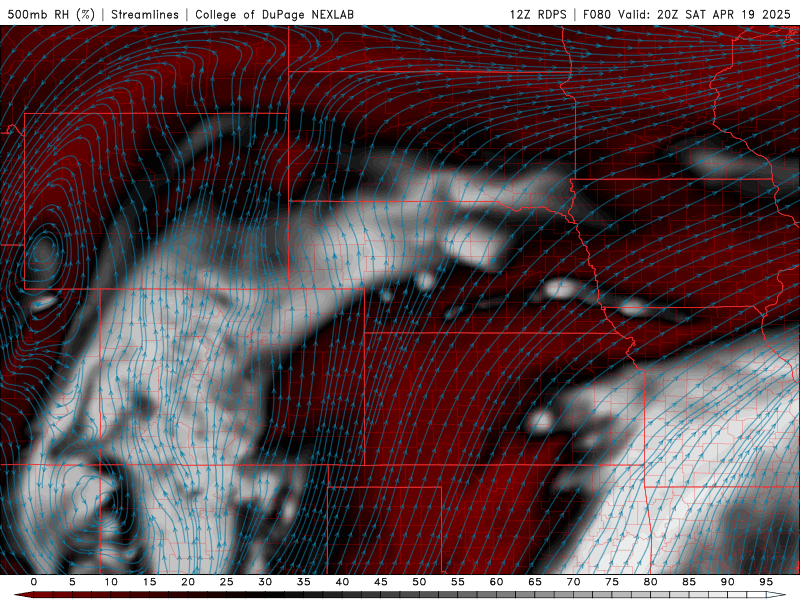The image size is (800, 600).
Task: Click the colorbar label '20'
Action: coord(188,582)
